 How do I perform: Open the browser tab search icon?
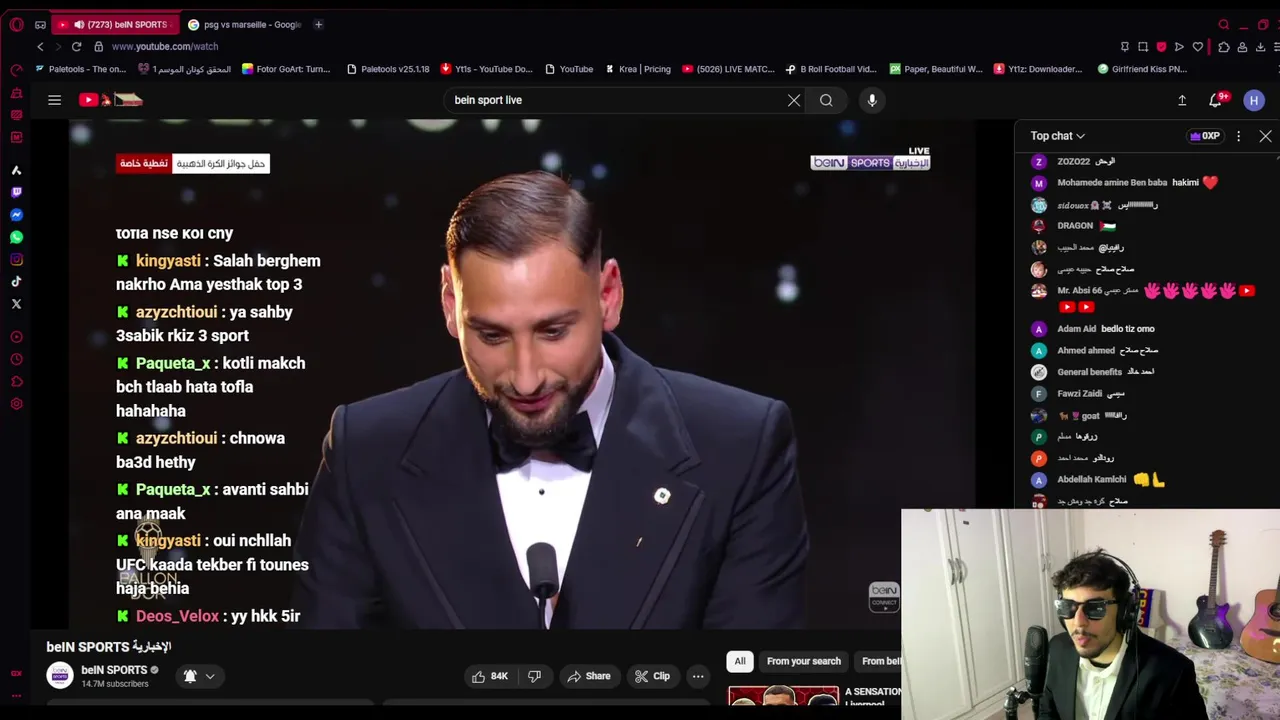tap(1224, 24)
